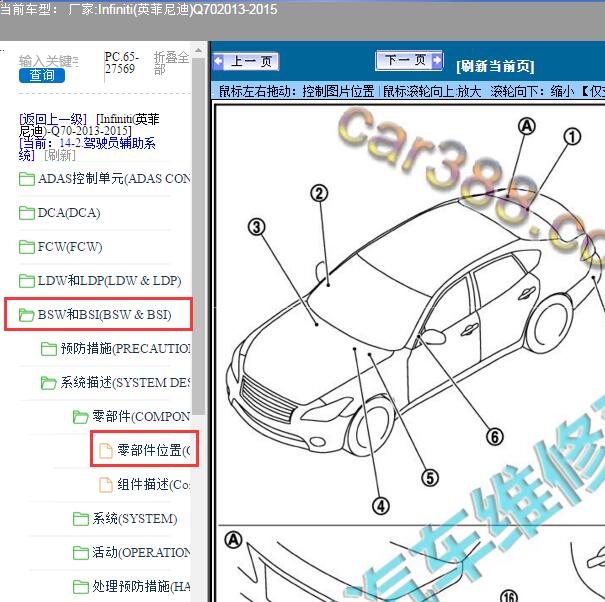
Task: Select 系统(SYSTEM) tree item
Action: (x=135, y=518)
